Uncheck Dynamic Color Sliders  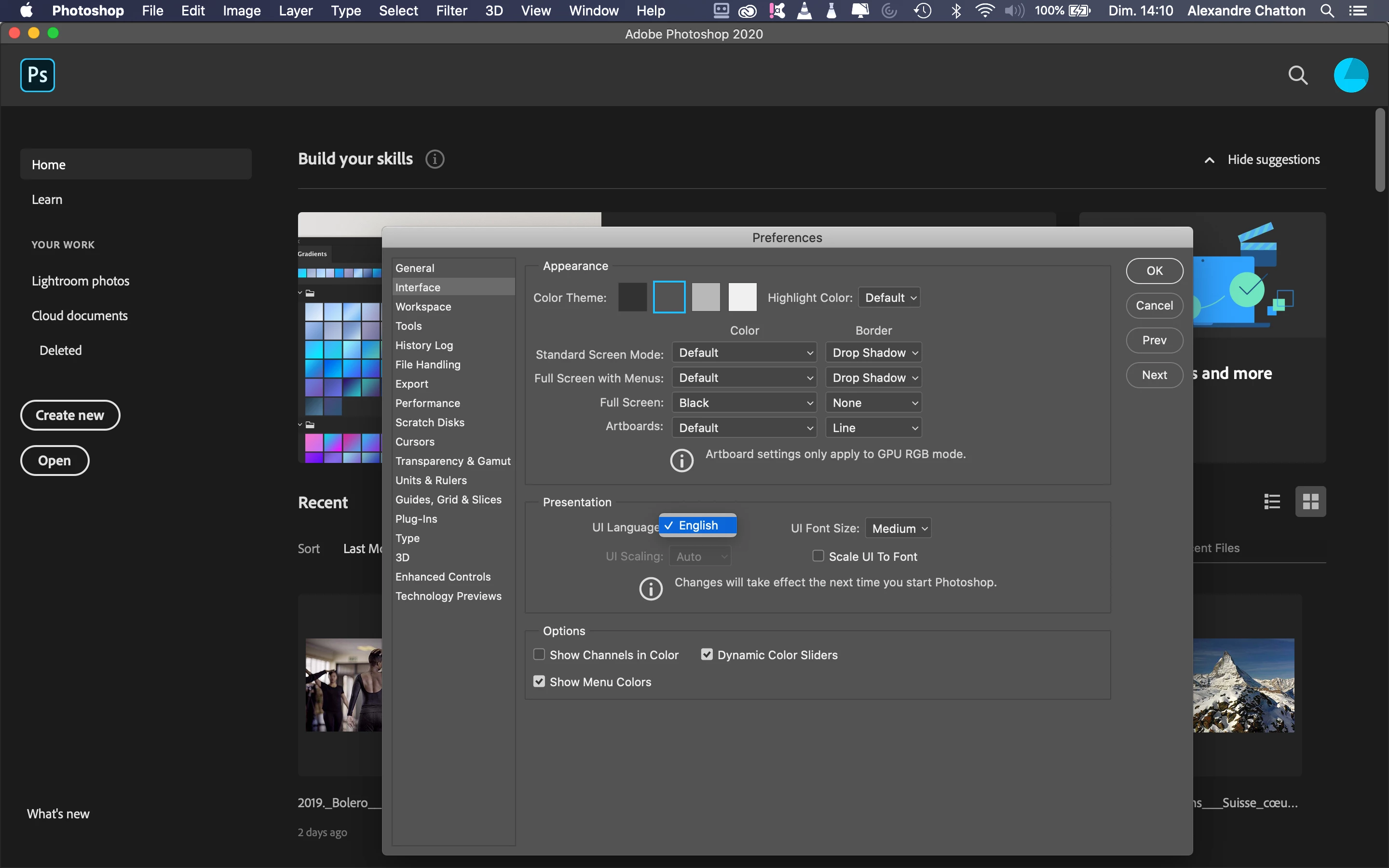coord(707,654)
